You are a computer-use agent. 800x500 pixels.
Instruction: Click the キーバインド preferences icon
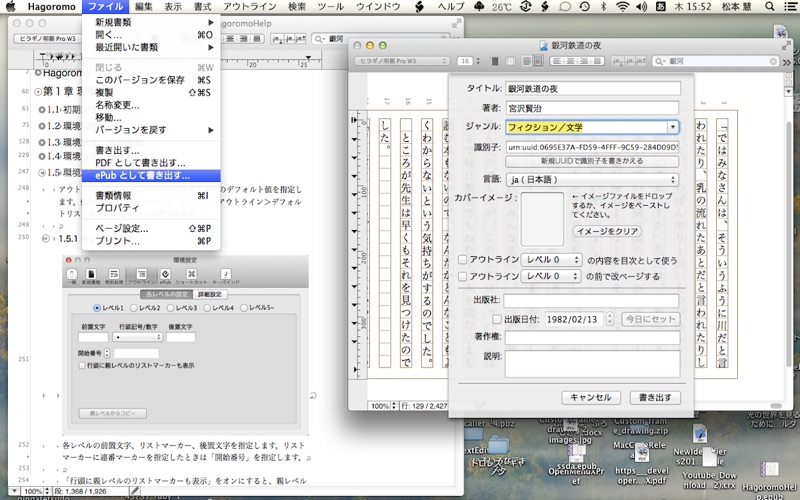pos(226,276)
